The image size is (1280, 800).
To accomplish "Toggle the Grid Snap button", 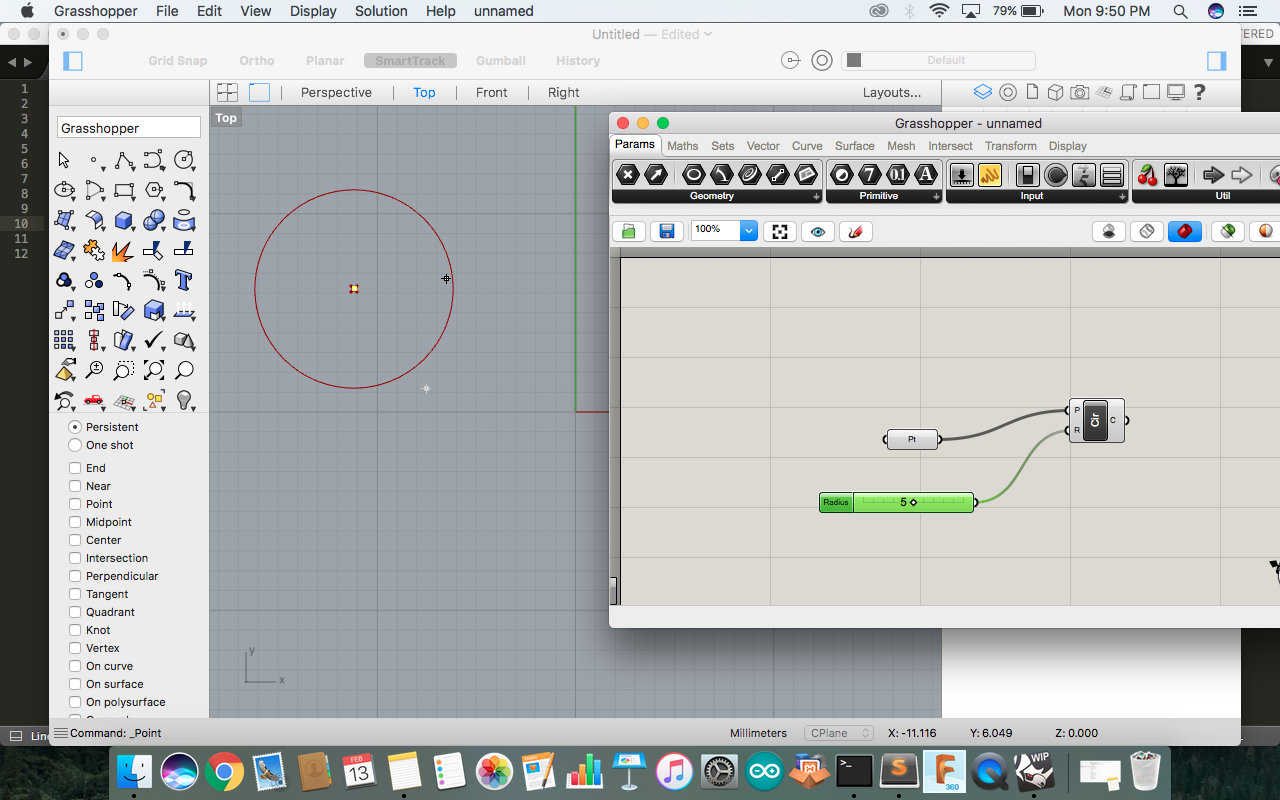I will (x=178, y=61).
